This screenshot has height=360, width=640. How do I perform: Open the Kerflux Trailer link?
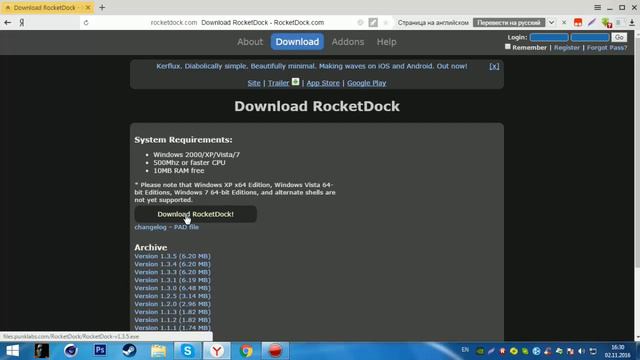point(278,83)
